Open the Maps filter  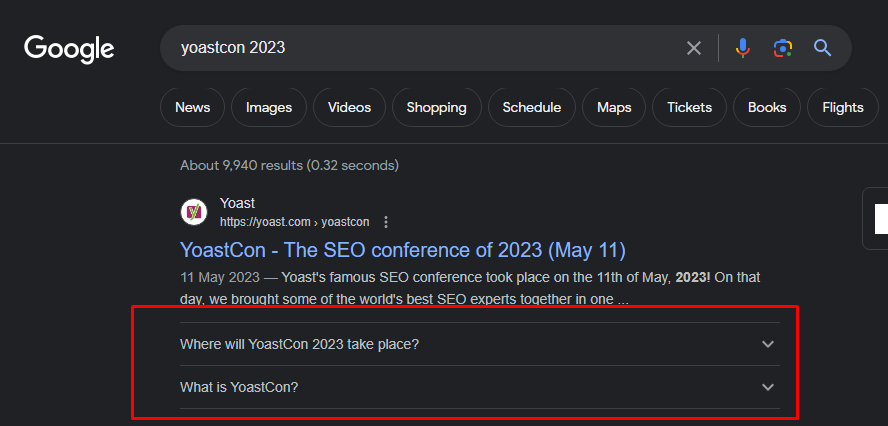pyautogui.click(x=614, y=107)
